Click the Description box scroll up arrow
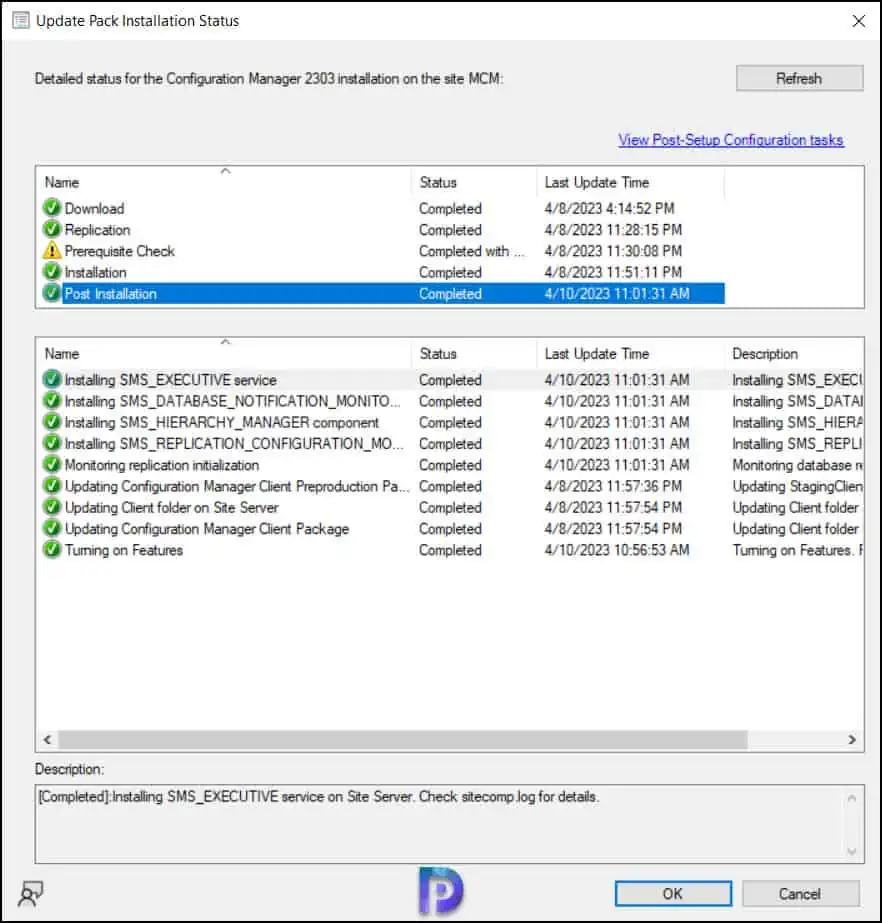Screen dimensions: 882x923 coord(851,798)
